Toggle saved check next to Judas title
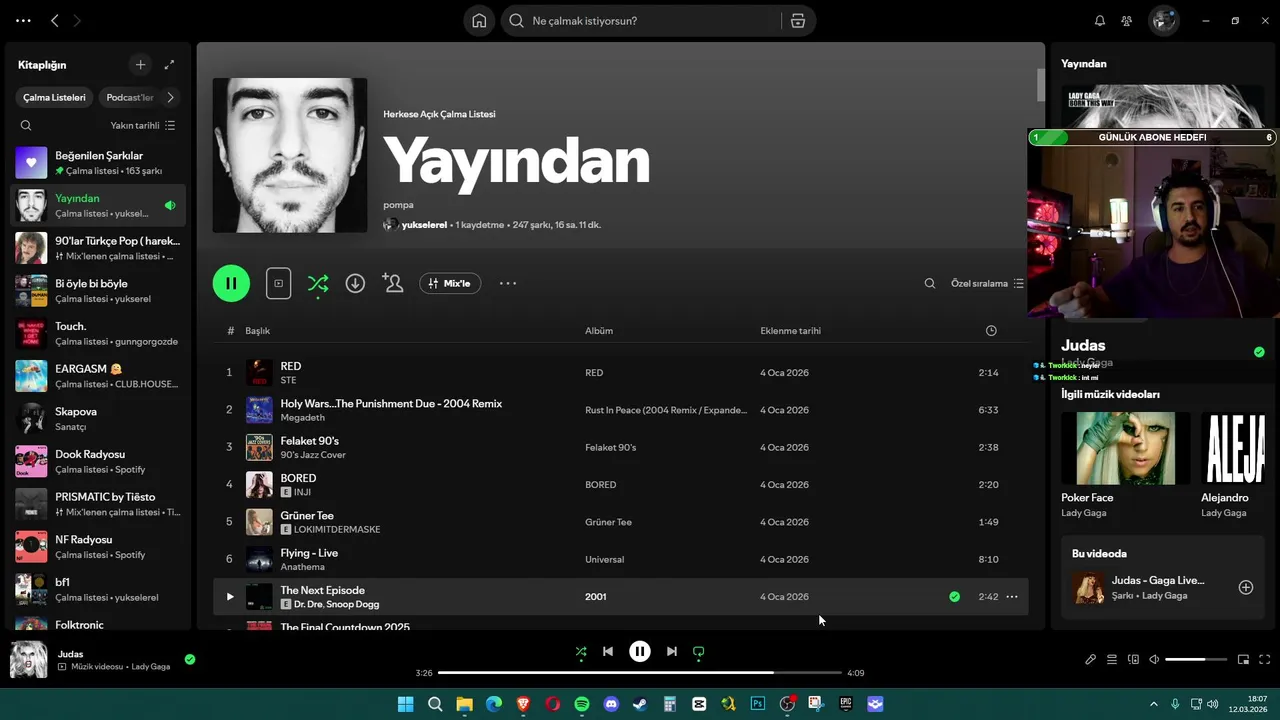1280x720 pixels. (x=1259, y=352)
